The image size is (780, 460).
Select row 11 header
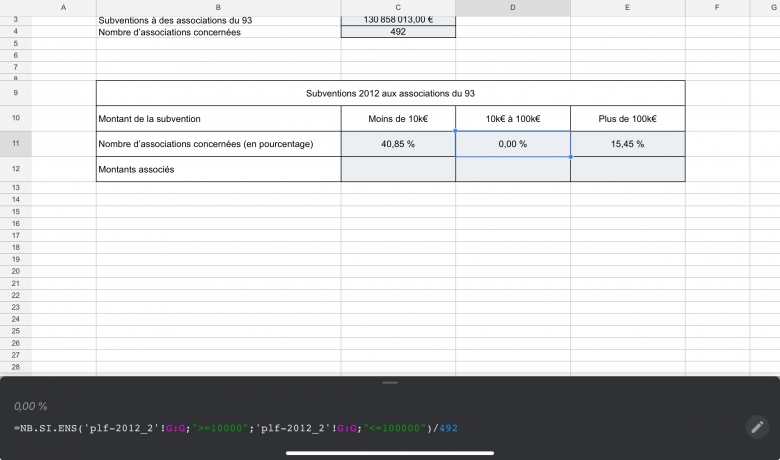16,144
